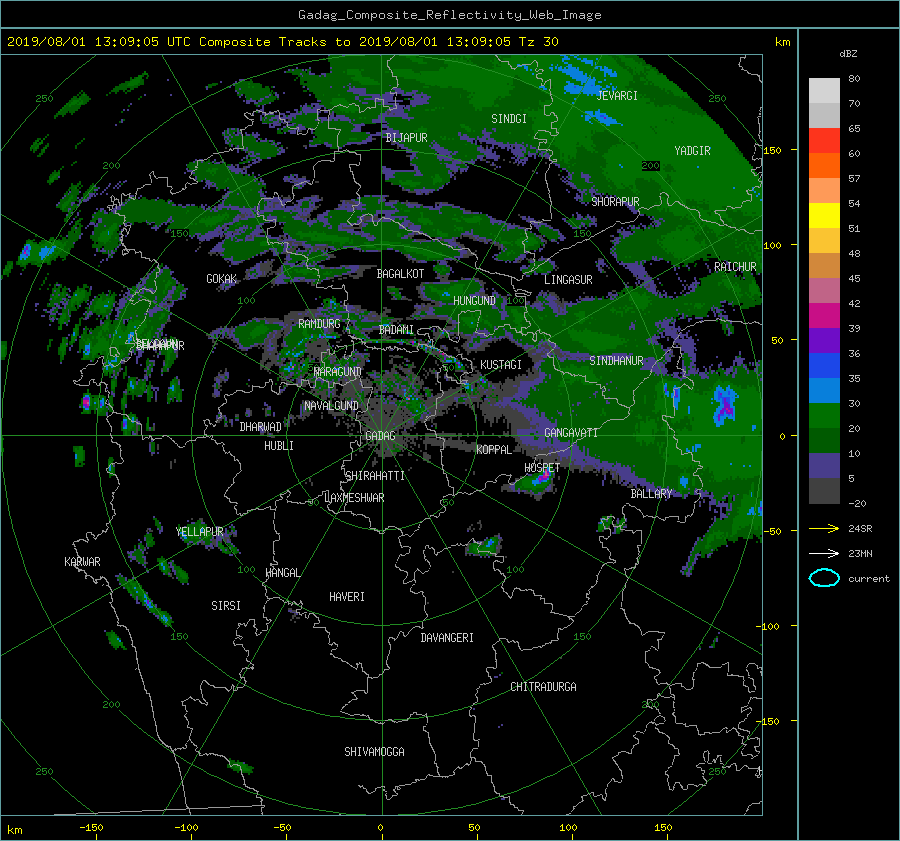Click the purple 10 dBZ legend swatch
Image resolution: width=900 pixels, height=841 pixels.
(x=824, y=466)
